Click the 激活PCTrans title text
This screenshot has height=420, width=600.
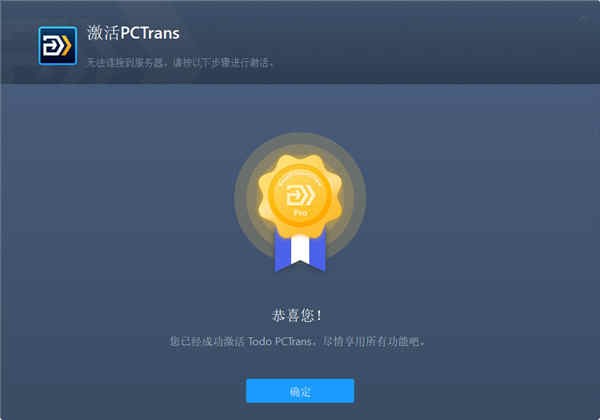(x=134, y=33)
